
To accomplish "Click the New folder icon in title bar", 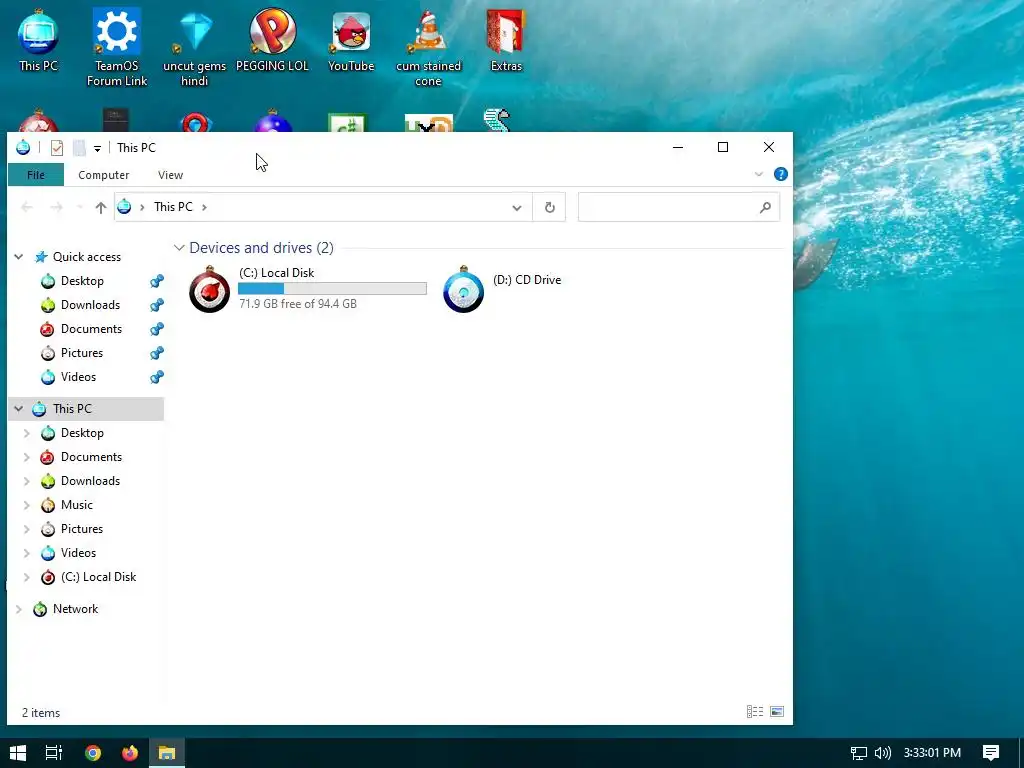I will (x=79, y=148).
